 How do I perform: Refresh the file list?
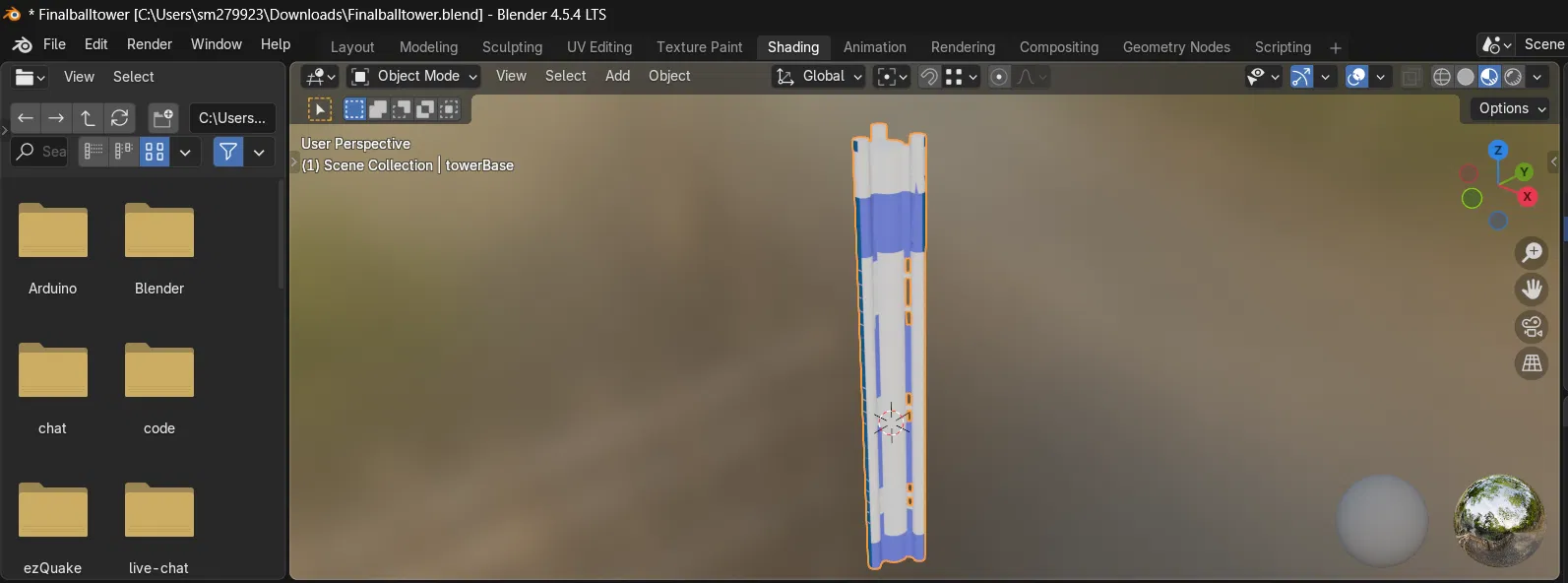[119, 118]
